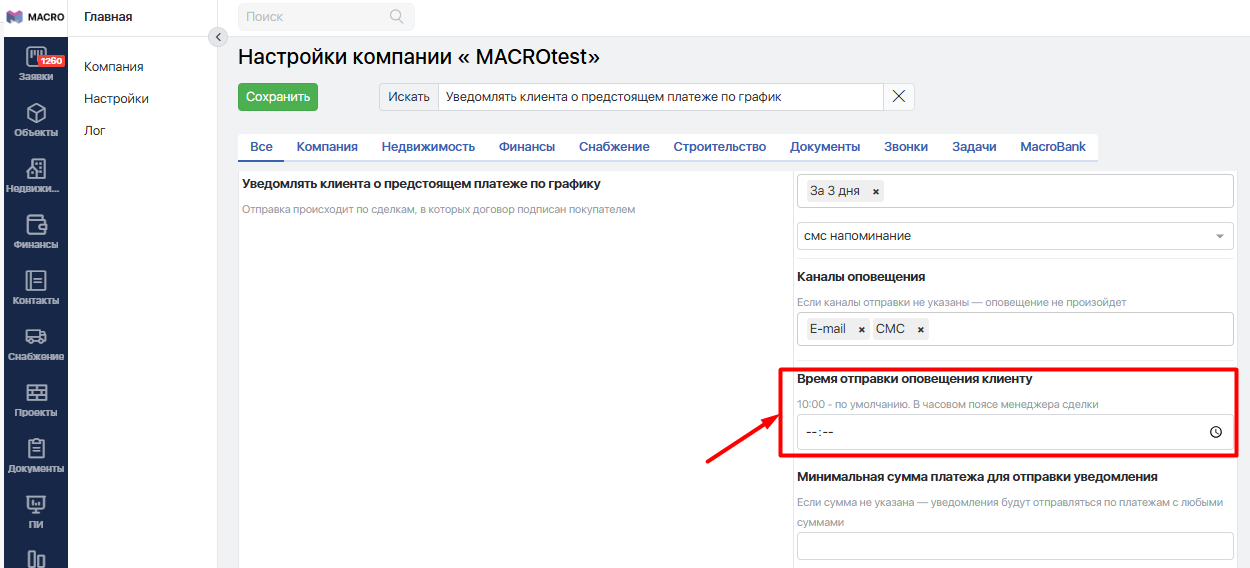
Task: Click the search magnifier icon
Action: (x=397, y=16)
